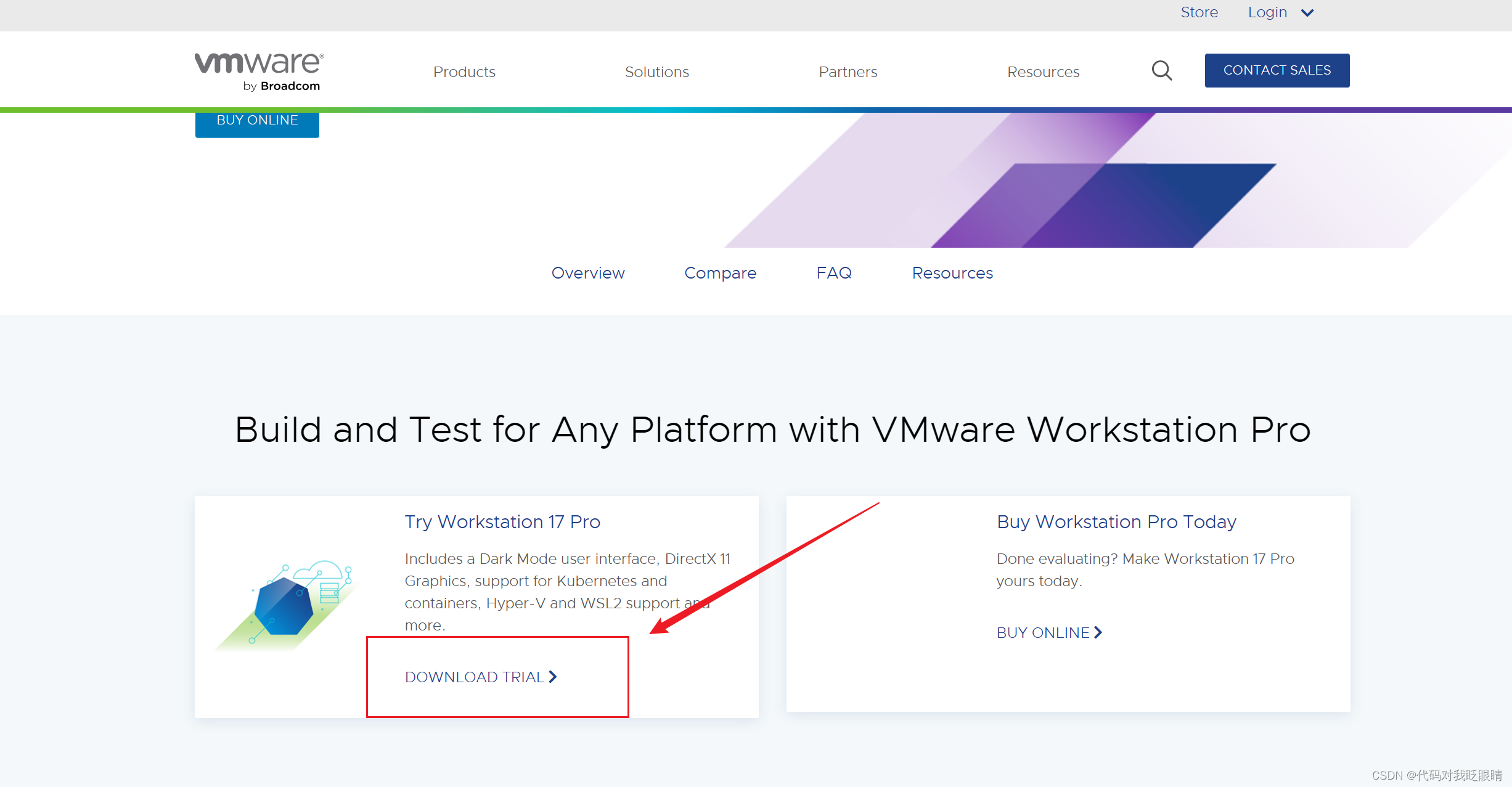This screenshot has height=787, width=1512.
Task: Open the Products menu
Action: click(464, 72)
